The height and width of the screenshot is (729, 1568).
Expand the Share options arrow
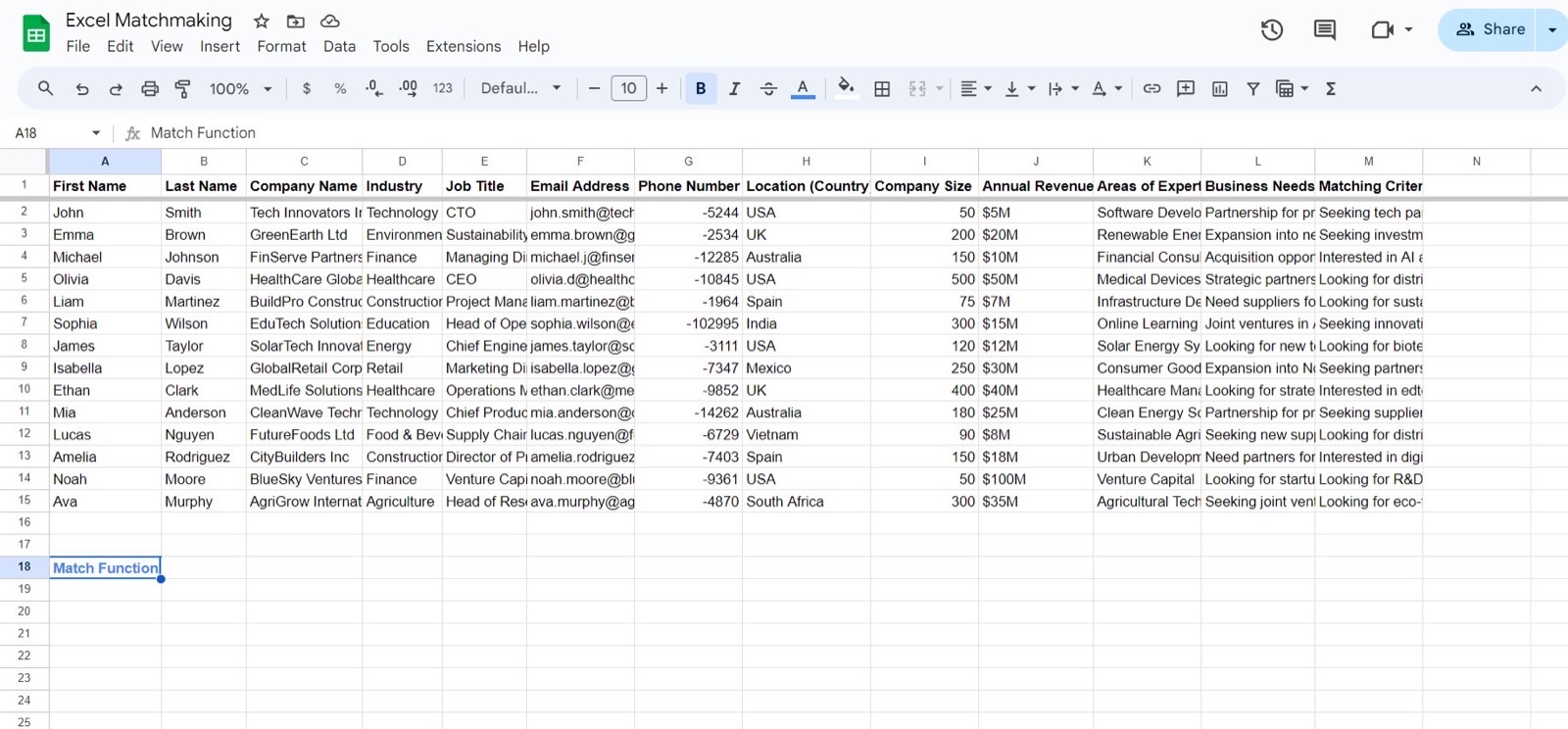pyautogui.click(x=1552, y=29)
